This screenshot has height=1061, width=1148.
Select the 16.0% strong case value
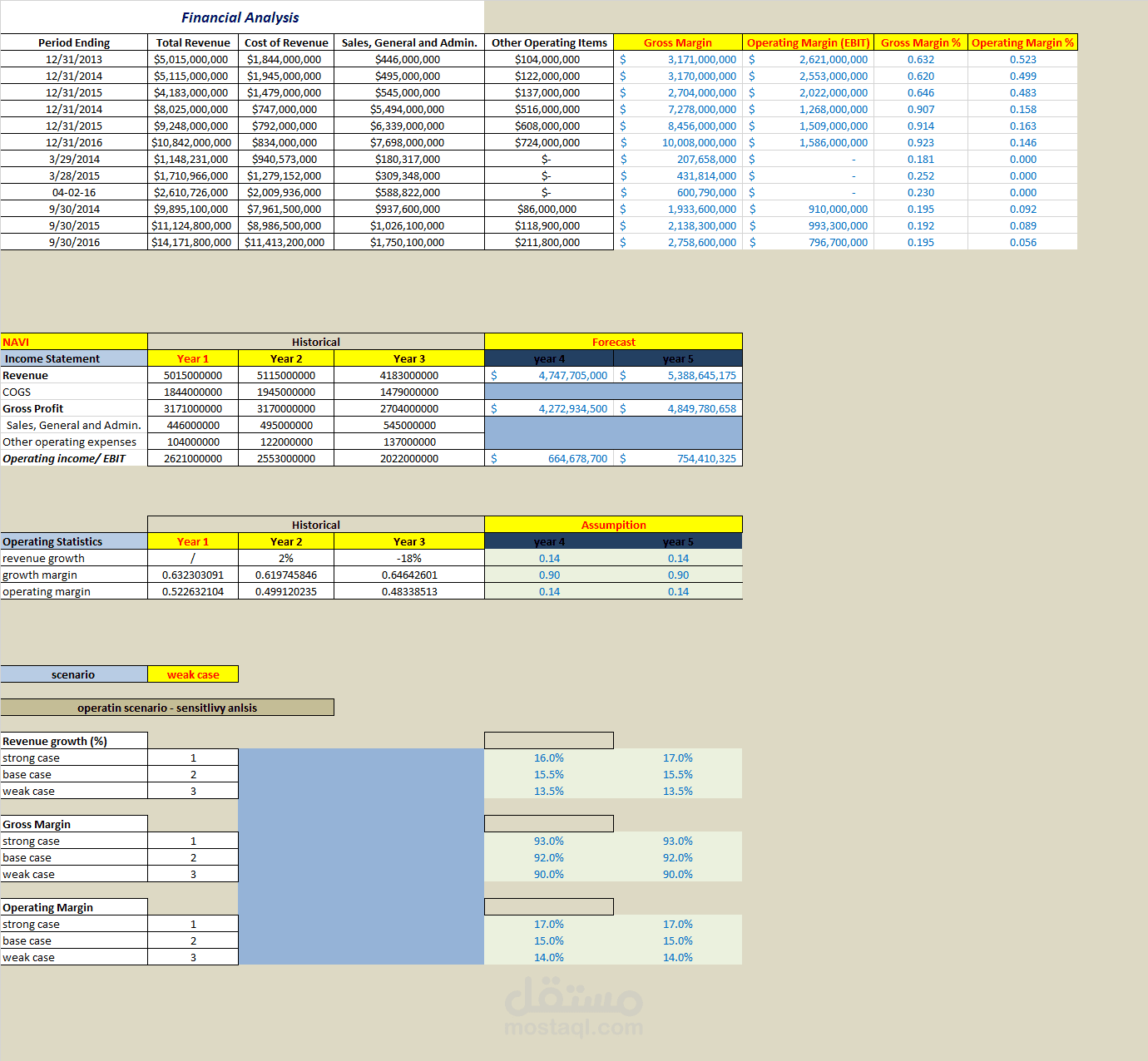549,758
